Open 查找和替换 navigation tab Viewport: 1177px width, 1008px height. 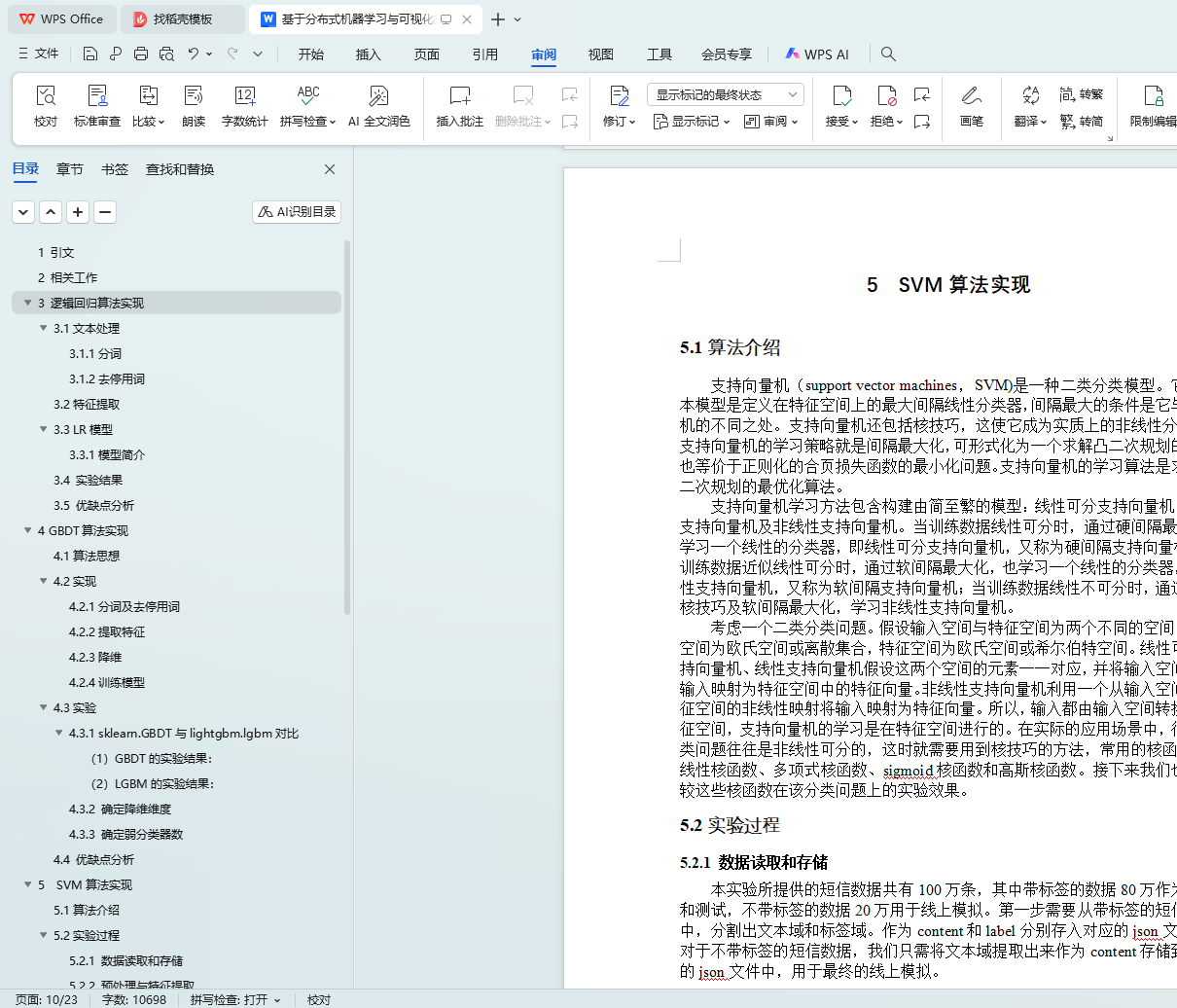[x=180, y=169]
